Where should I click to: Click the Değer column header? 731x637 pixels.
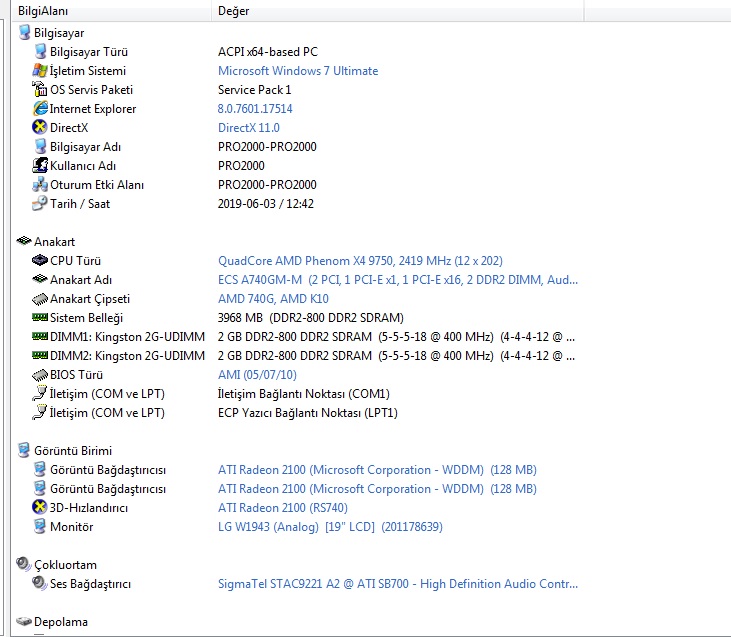point(234,11)
